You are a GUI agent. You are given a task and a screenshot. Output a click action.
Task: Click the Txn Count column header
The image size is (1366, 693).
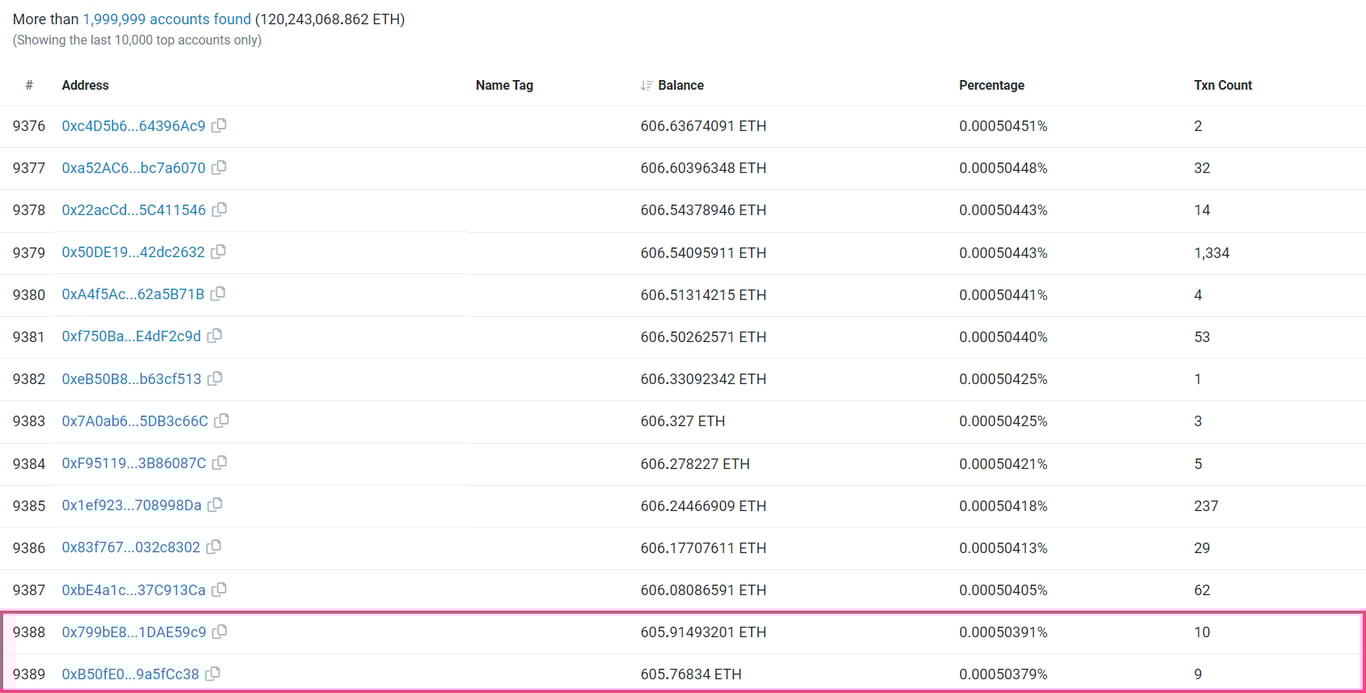coord(1222,85)
